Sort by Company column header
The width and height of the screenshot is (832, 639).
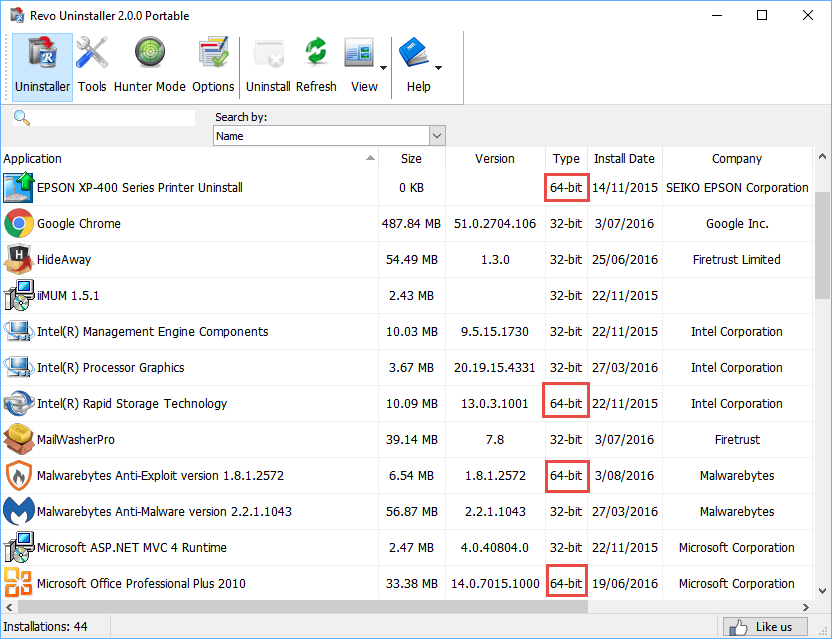(x=737, y=159)
